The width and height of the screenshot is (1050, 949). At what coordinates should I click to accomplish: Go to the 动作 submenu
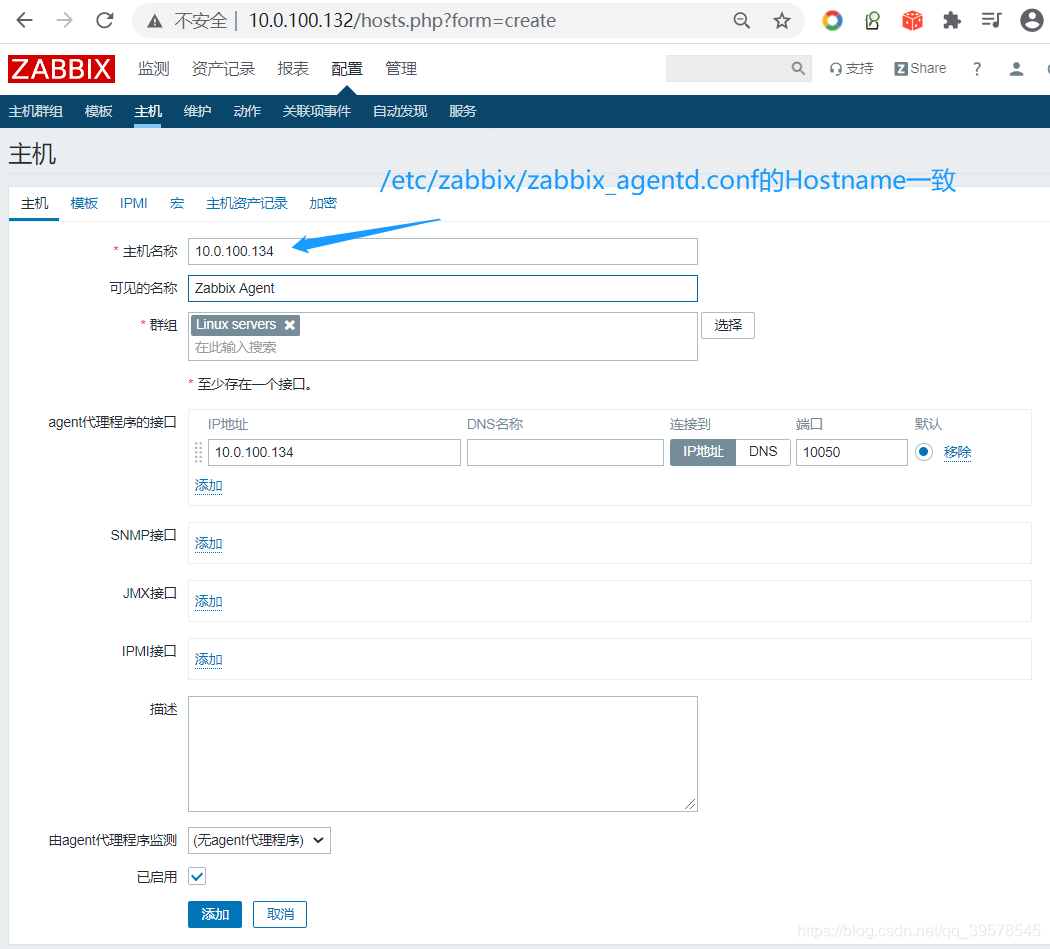246,111
